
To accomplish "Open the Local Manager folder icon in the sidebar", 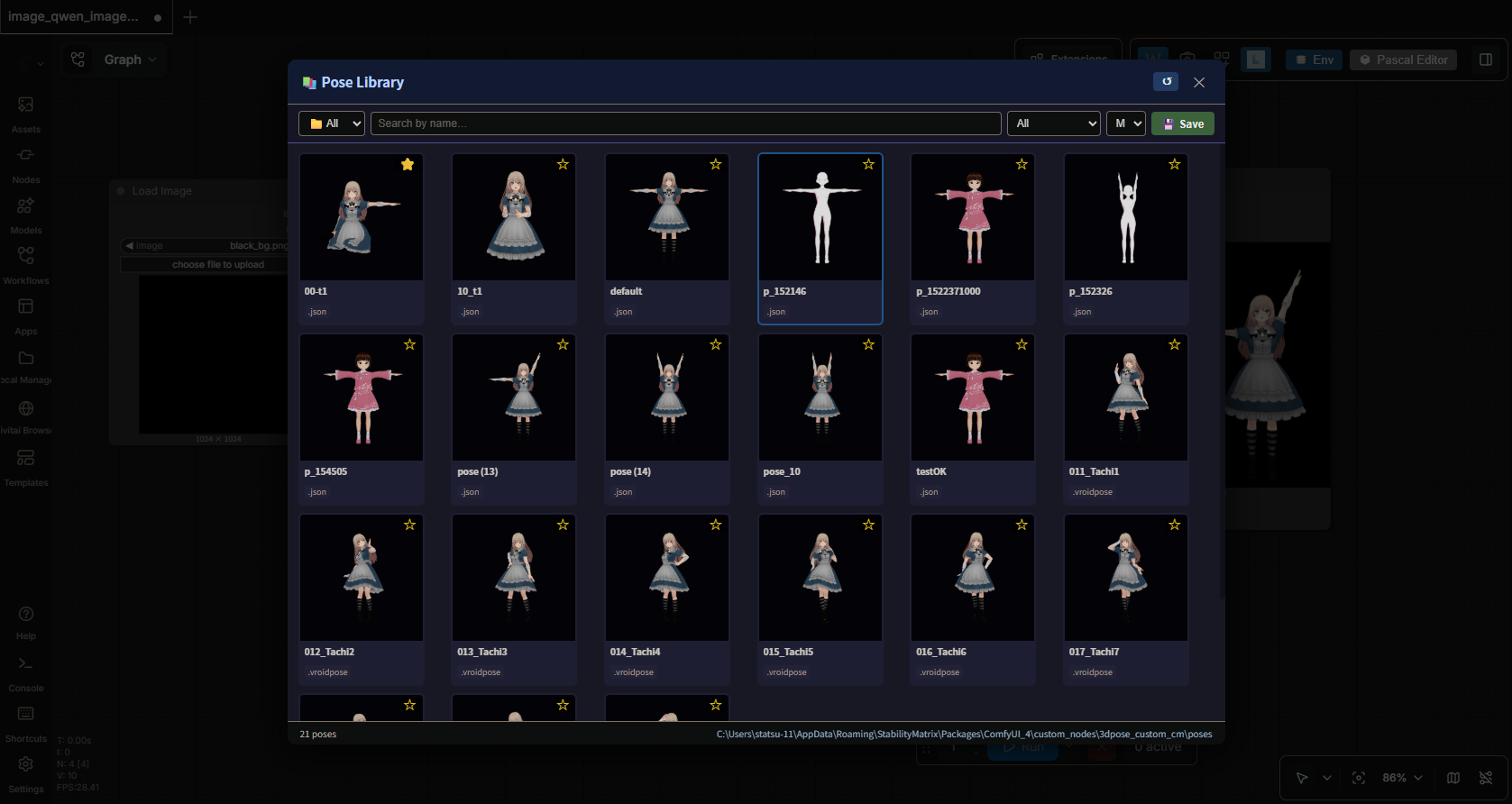I will pos(26,358).
